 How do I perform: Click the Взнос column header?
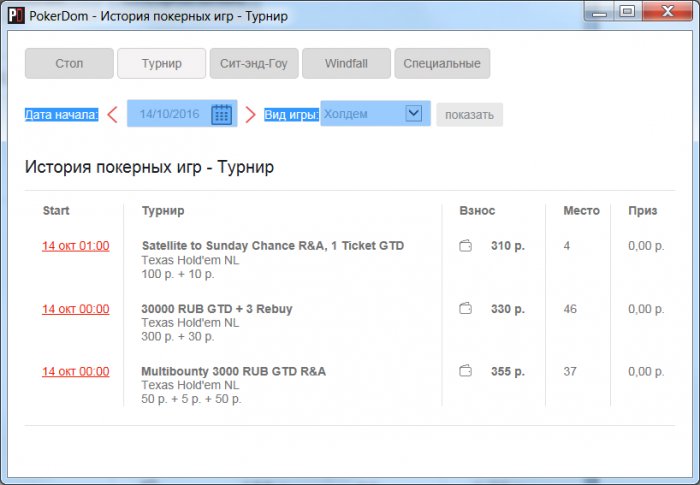[477, 210]
